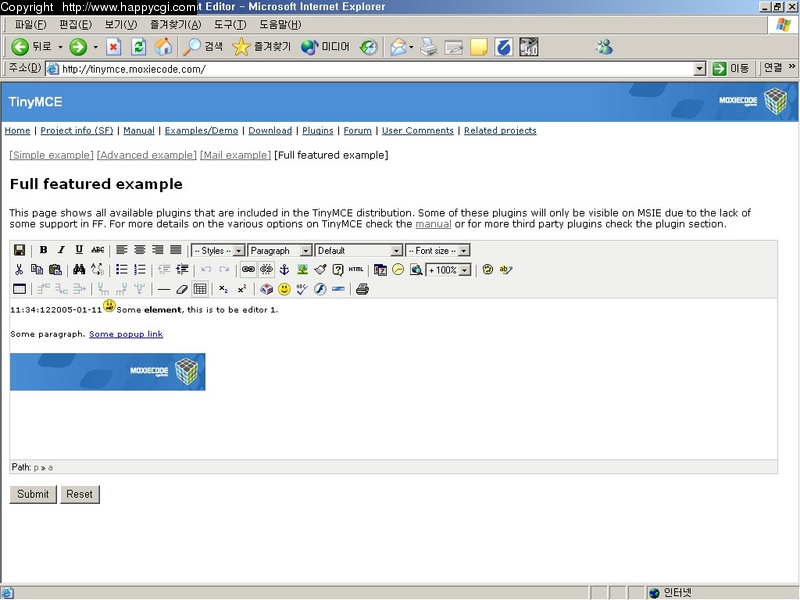Click the Insert Flash icon

click(320, 289)
